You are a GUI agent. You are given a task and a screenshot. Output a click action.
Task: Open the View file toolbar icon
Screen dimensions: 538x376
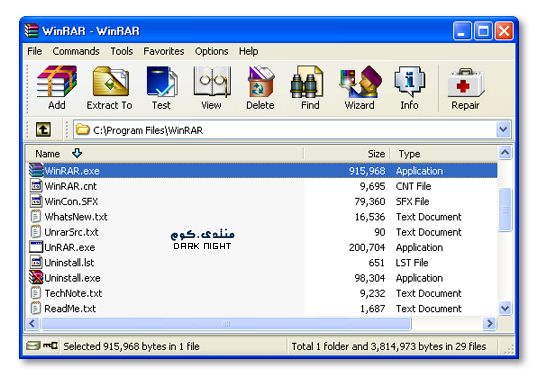tap(212, 82)
